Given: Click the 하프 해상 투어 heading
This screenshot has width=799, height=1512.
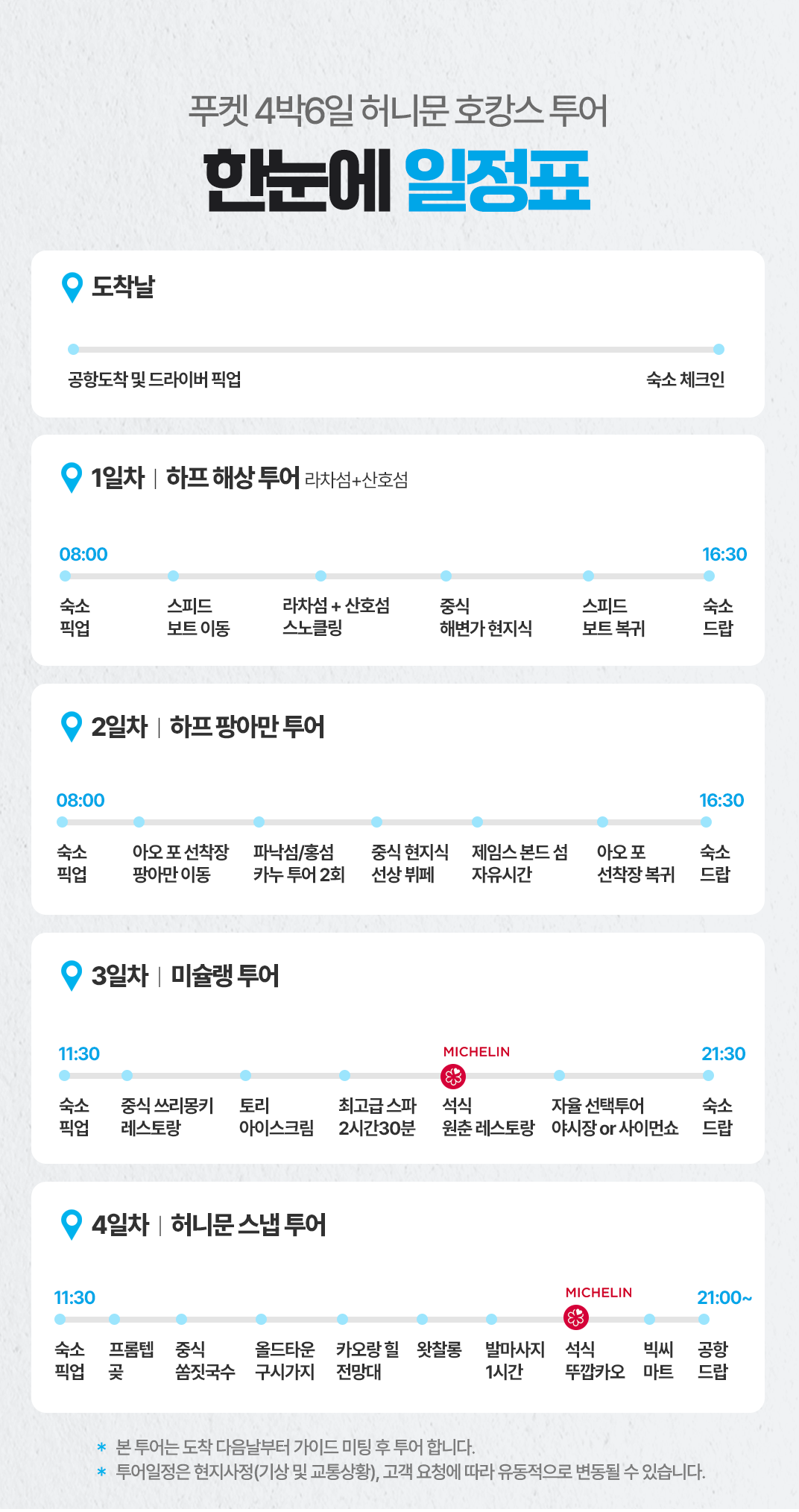Looking at the screenshot, I should [233, 477].
